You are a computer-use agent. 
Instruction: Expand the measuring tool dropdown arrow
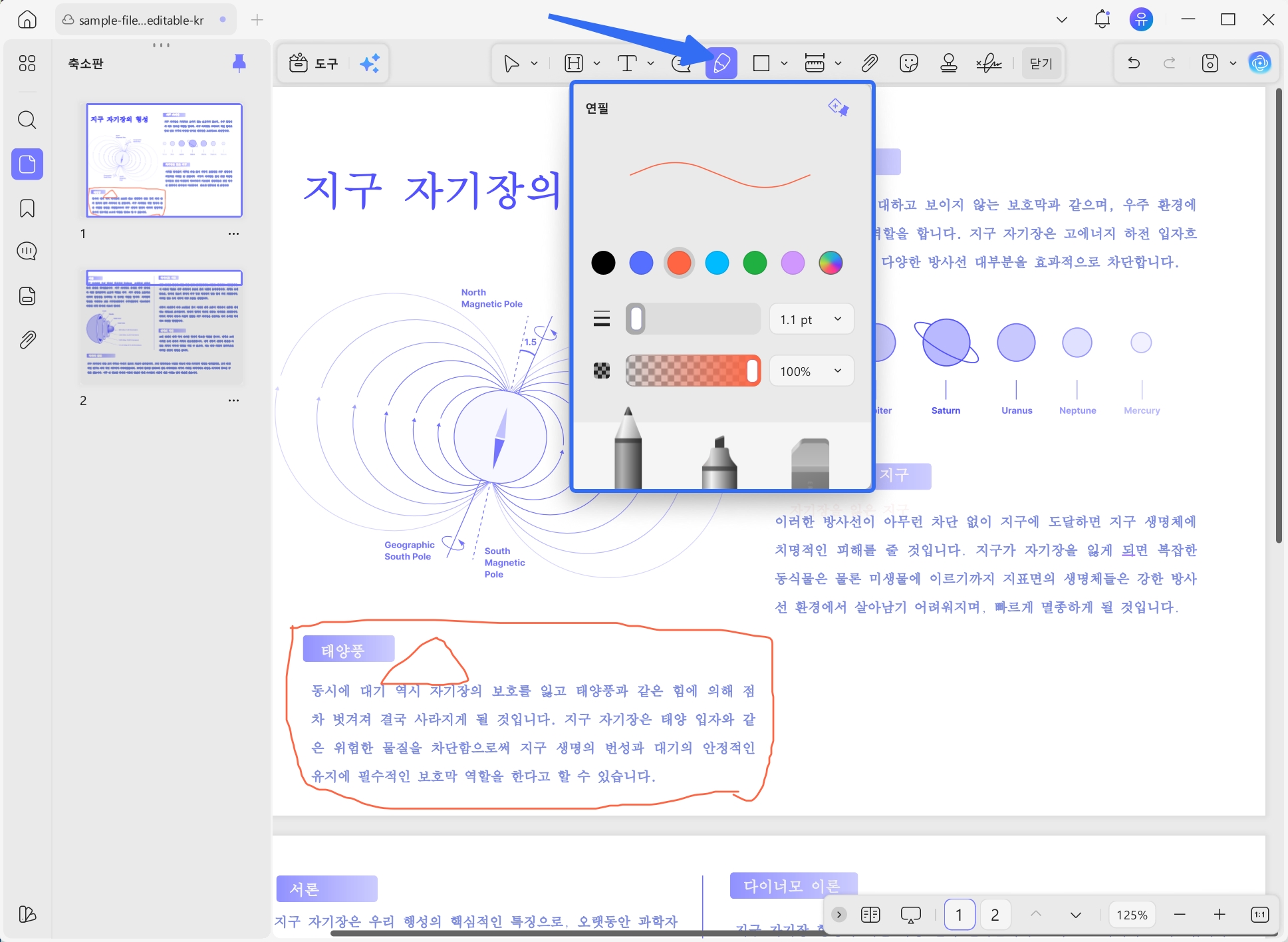(838, 63)
